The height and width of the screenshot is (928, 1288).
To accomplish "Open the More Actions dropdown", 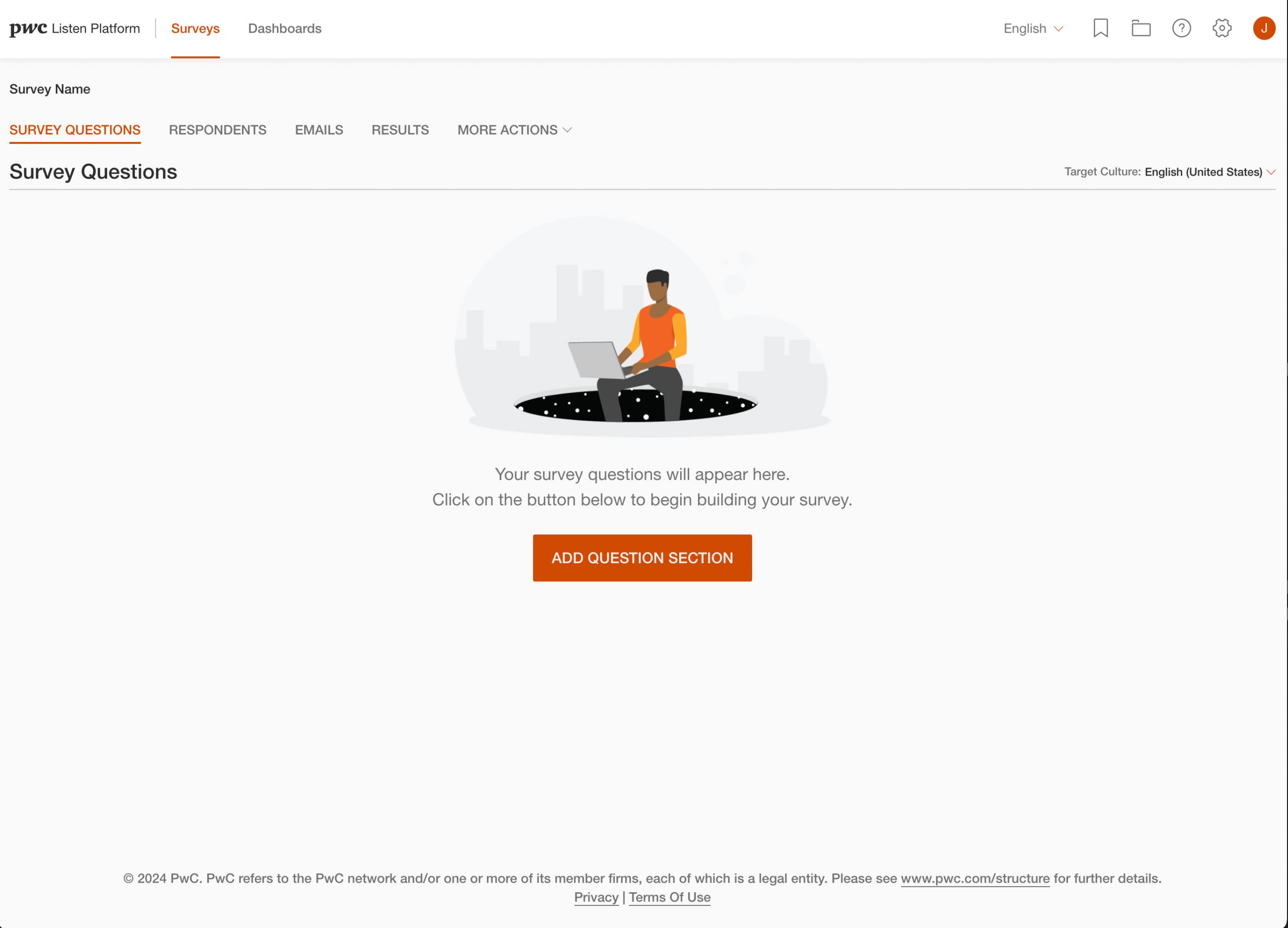I will (x=515, y=130).
